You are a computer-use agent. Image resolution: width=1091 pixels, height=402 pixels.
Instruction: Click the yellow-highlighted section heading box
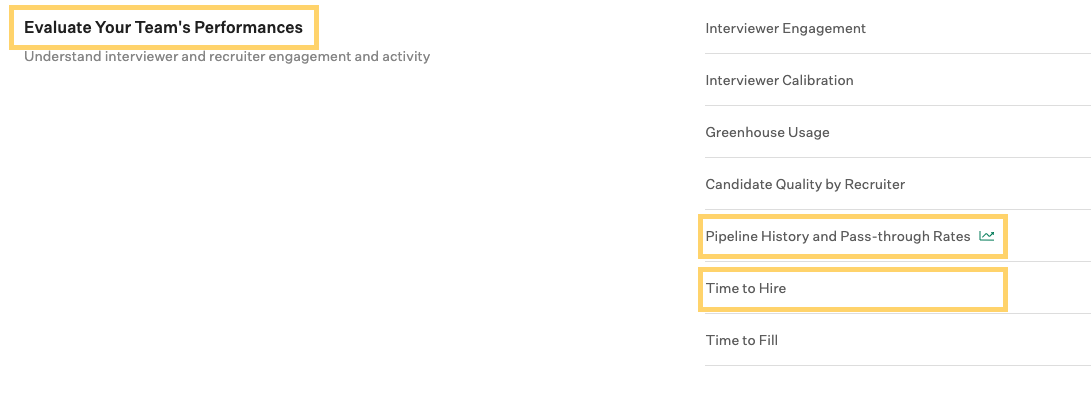point(164,28)
